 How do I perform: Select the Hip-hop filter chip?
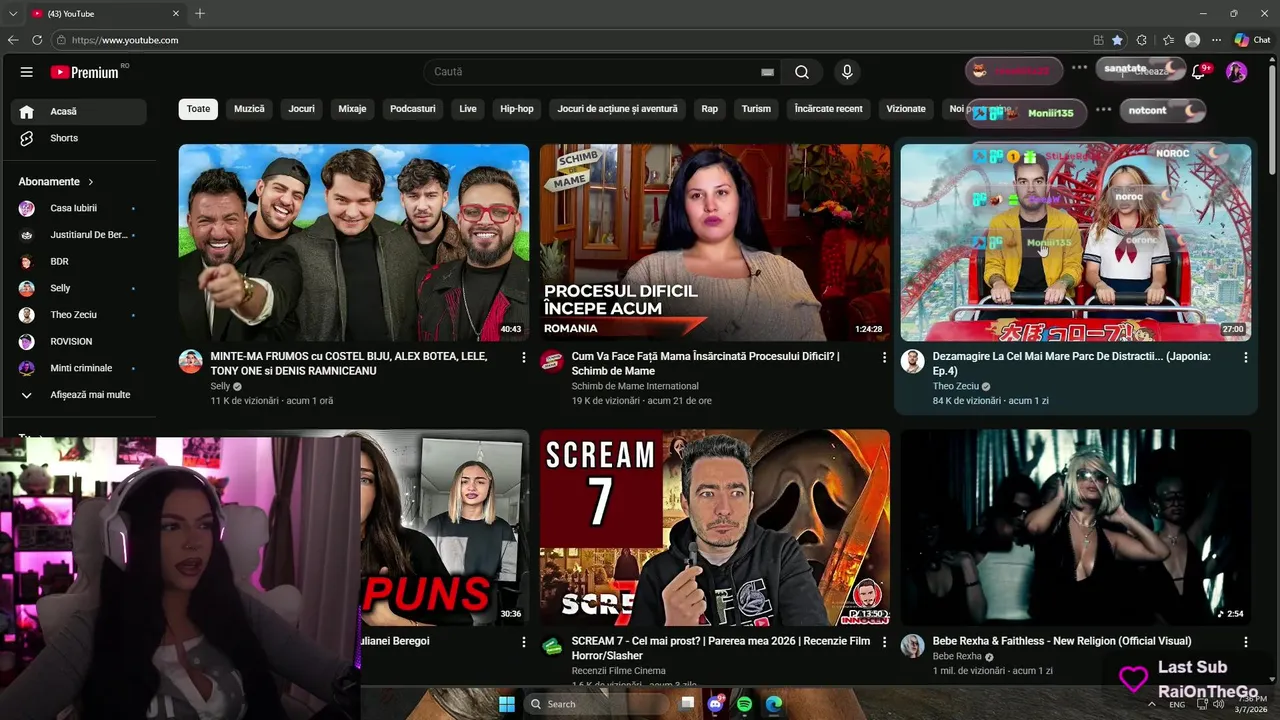[x=517, y=109]
